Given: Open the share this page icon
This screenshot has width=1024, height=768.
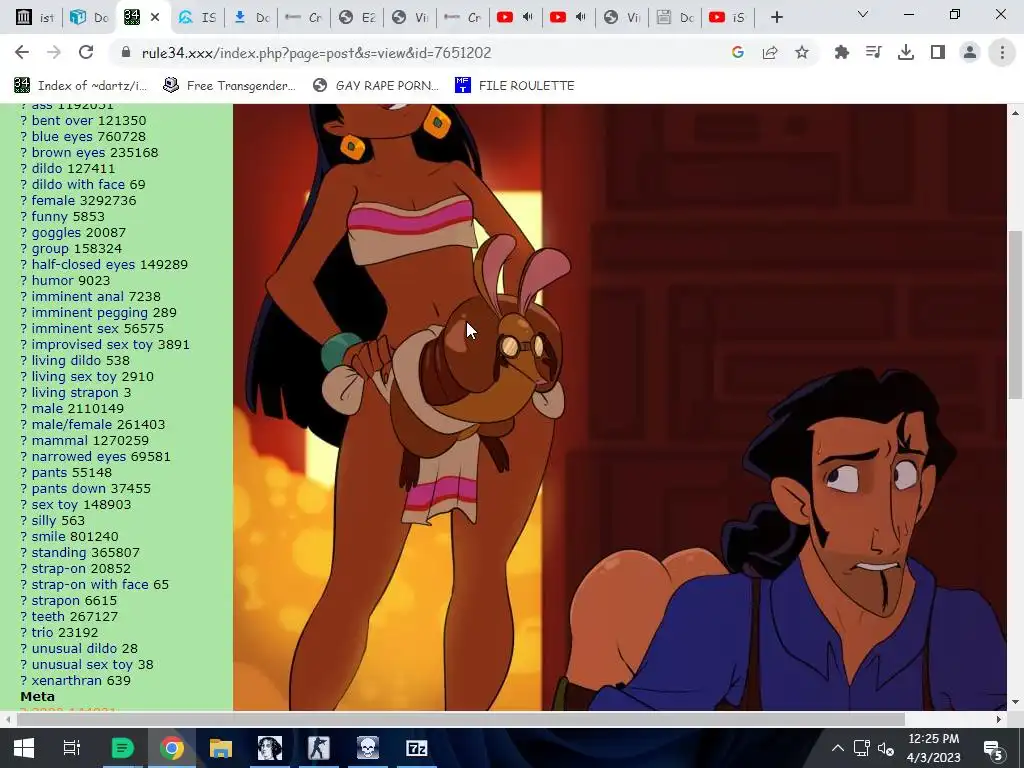Looking at the screenshot, I should point(770,52).
